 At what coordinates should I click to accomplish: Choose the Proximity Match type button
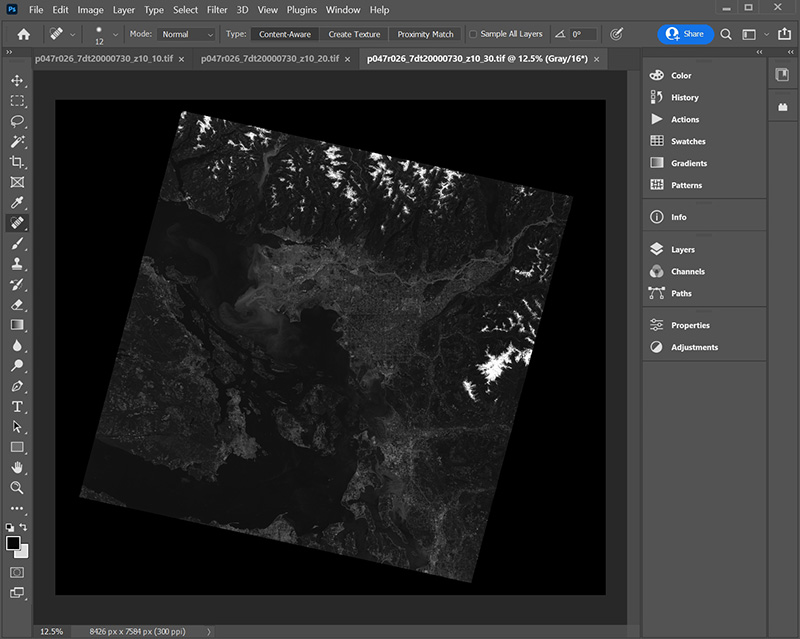[425, 34]
